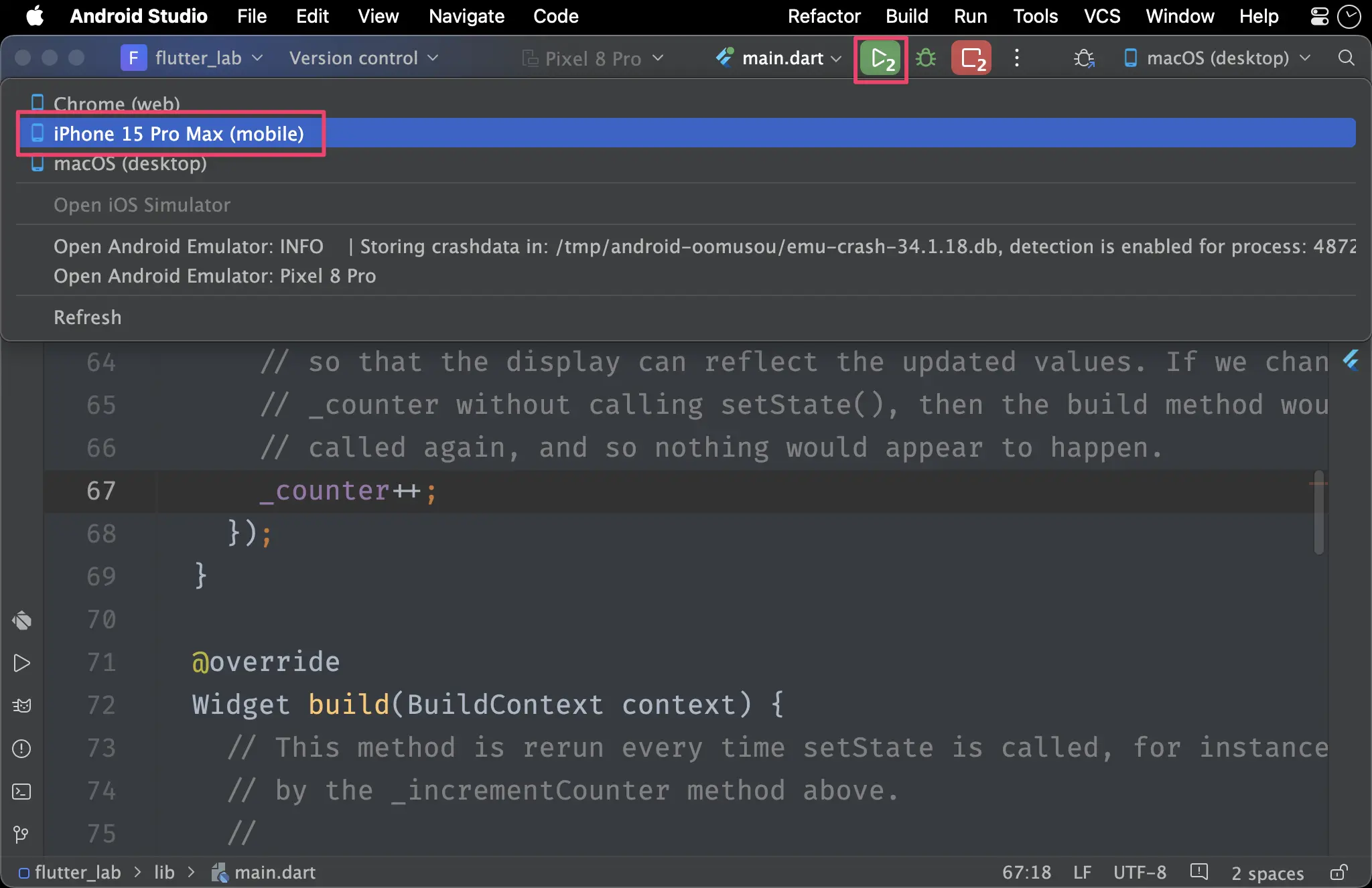The height and width of the screenshot is (888, 1372).
Task: Click the LF line separator indicator
Action: 1082,872
